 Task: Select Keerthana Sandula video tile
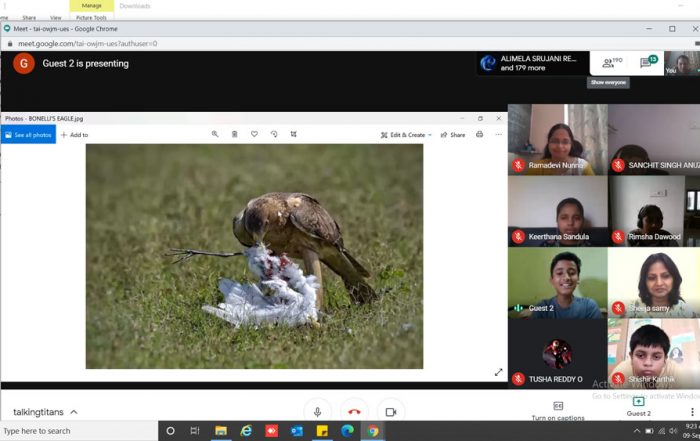(x=558, y=211)
